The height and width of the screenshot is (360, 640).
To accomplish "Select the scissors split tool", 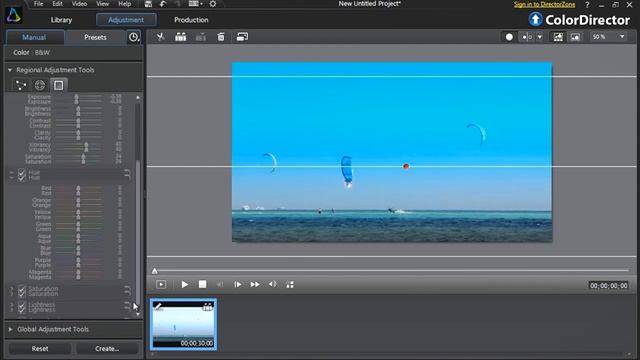I will tap(161, 37).
